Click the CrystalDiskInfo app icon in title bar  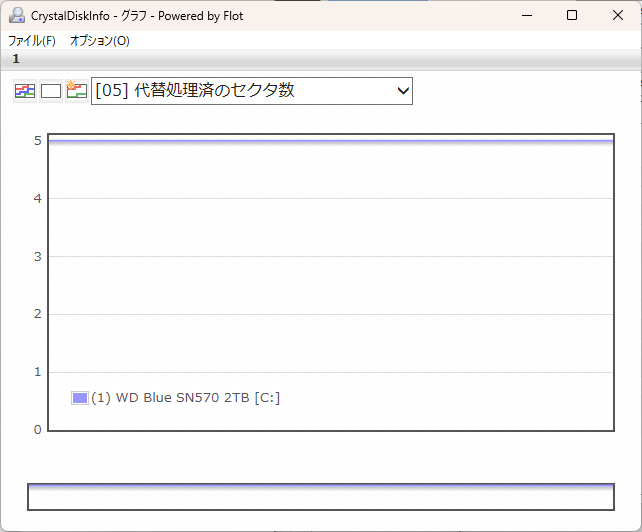pos(17,16)
